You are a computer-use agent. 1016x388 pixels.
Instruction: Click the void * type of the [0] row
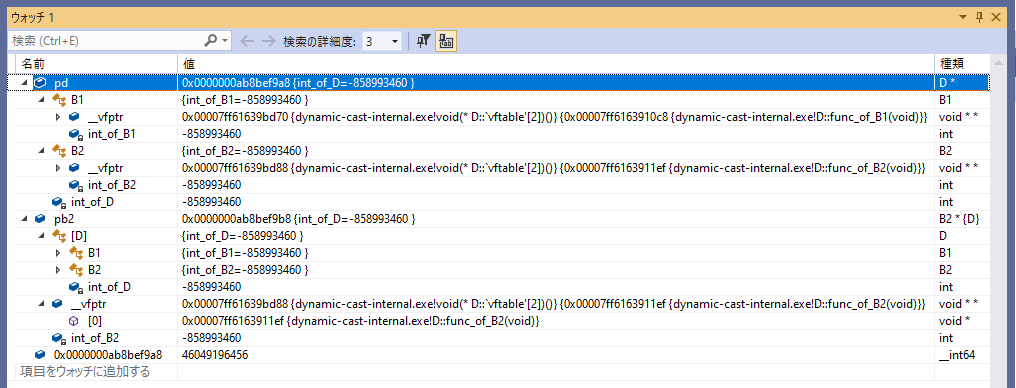(x=954, y=321)
